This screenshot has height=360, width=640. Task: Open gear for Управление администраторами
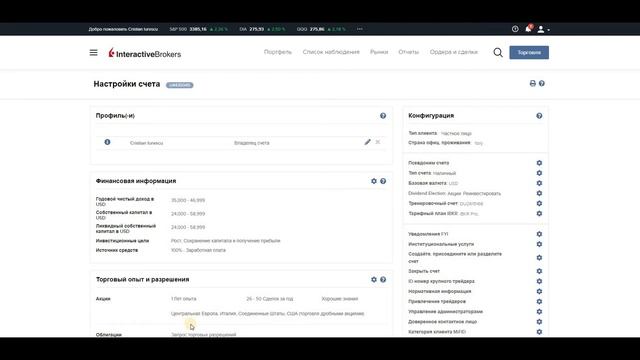click(x=539, y=311)
